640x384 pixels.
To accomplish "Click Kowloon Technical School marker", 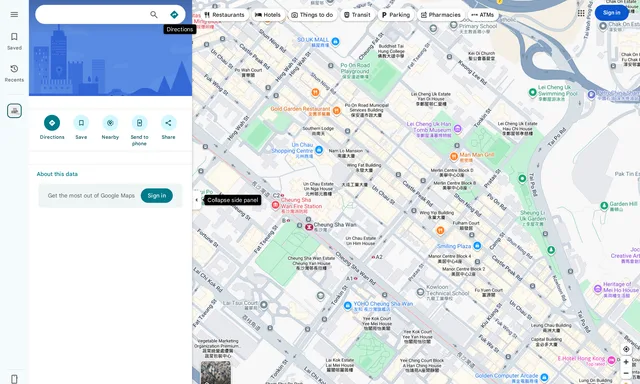I will coord(420,292).
